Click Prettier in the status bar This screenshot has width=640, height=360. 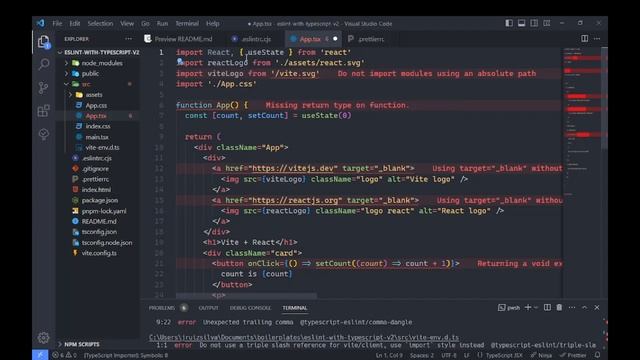coord(573,355)
